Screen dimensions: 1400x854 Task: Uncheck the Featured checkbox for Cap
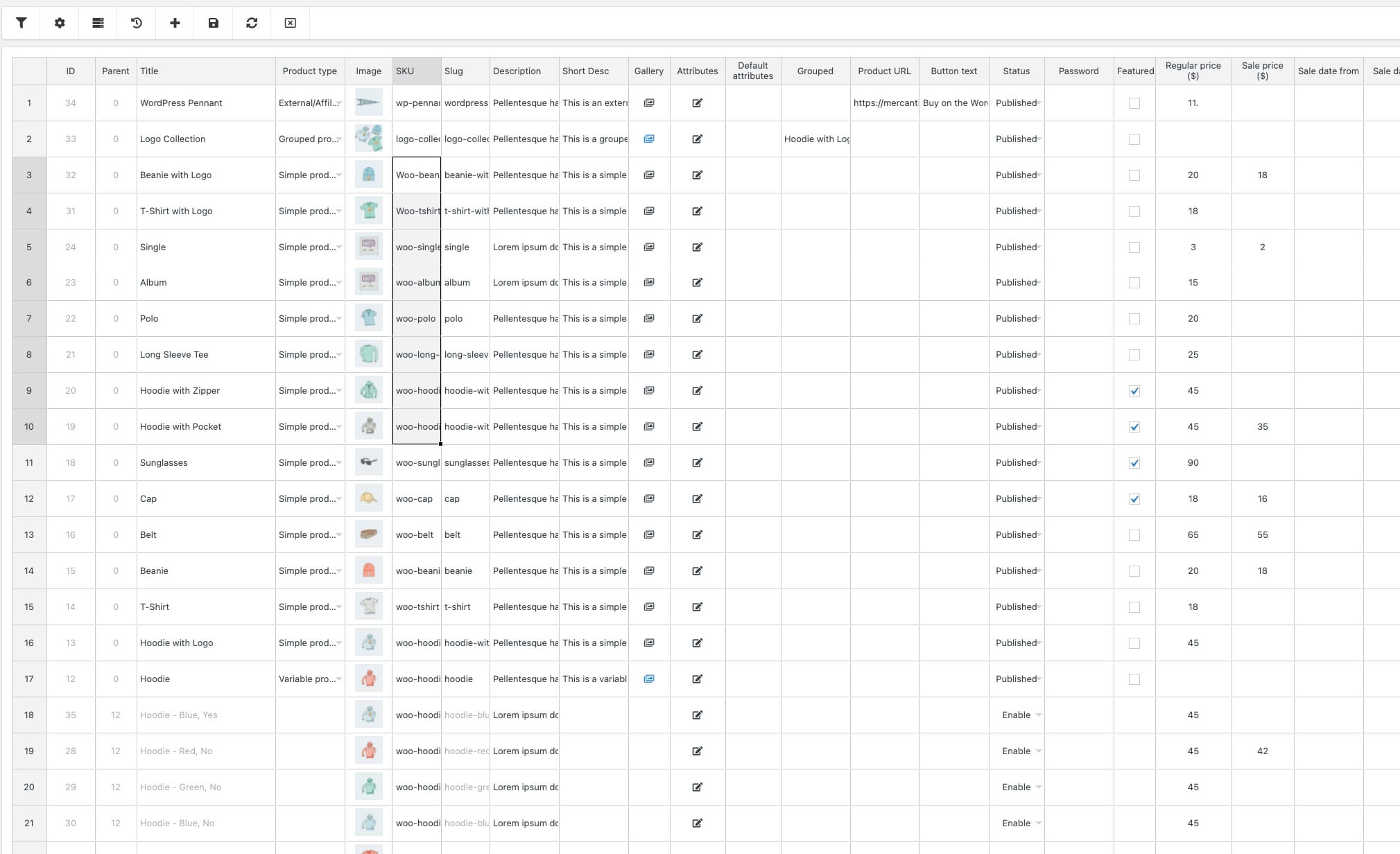coord(1134,498)
